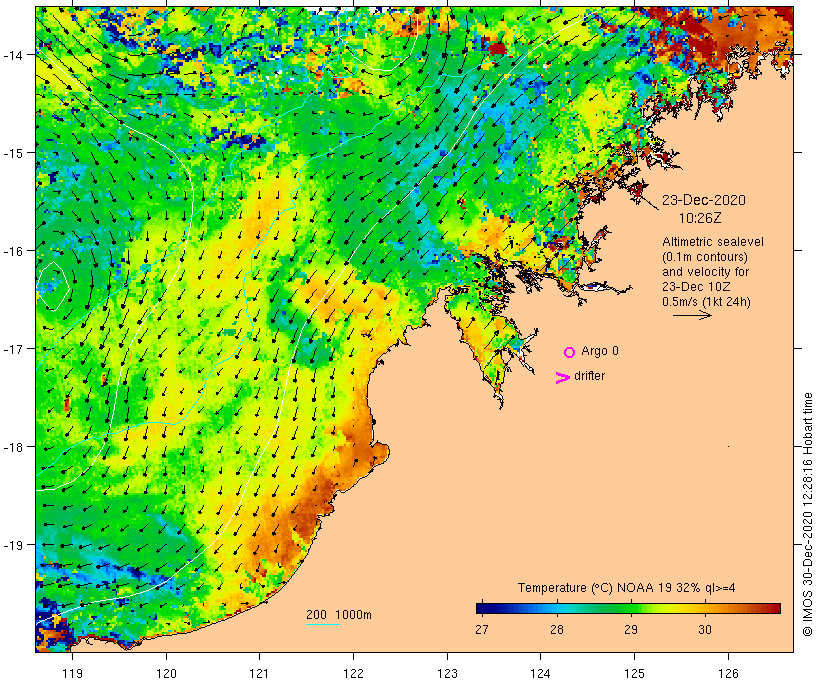Click the '124' longitude axis label
The image size is (820, 680).
click(x=541, y=673)
